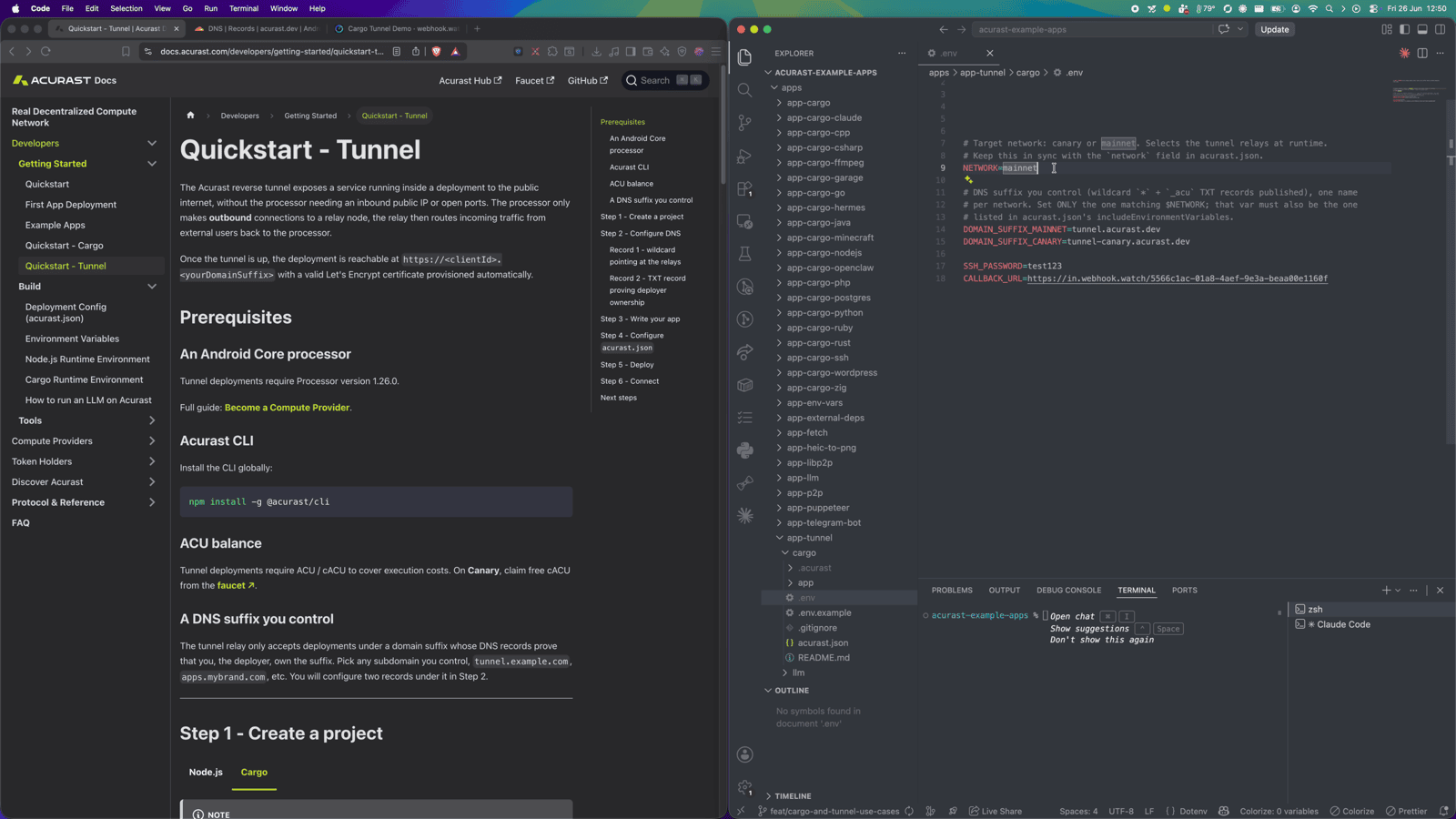Screen dimensions: 1456x819
Task: Click the notifications bell in status bar
Action: point(1443,811)
